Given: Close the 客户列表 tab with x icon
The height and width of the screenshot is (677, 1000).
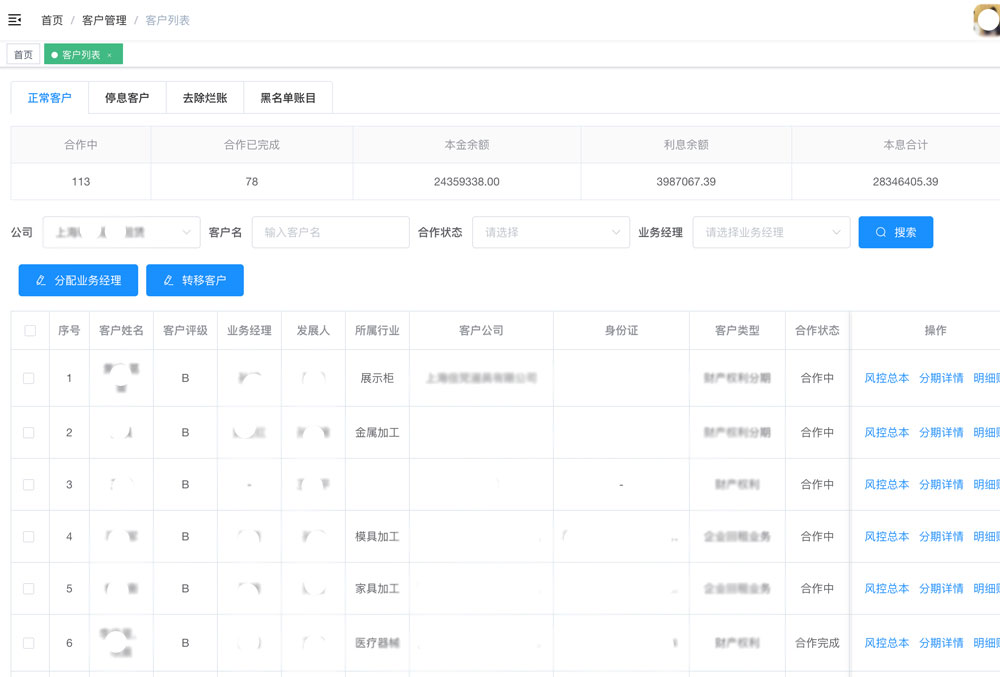Looking at the screenshot, I should (110, 55).
